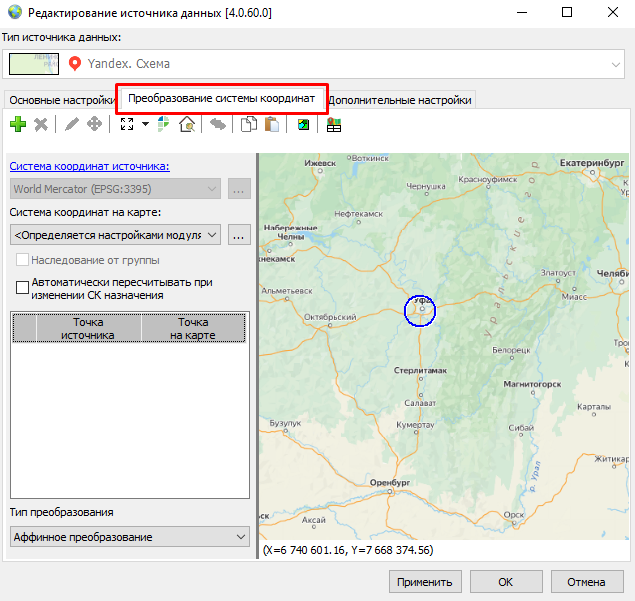The width and height of the screenshot is (635, 601).
Task: Click Точка на карте column header
Action: [x=193, y=328]
